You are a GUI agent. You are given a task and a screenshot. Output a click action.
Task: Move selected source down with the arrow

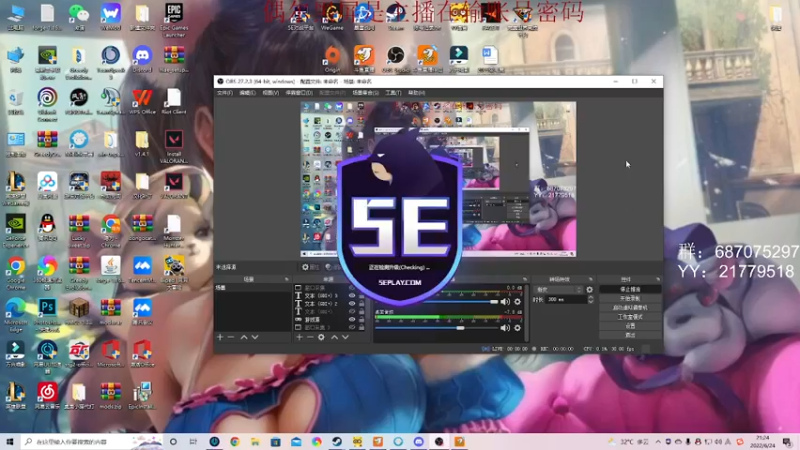click(x=345, y=337)
